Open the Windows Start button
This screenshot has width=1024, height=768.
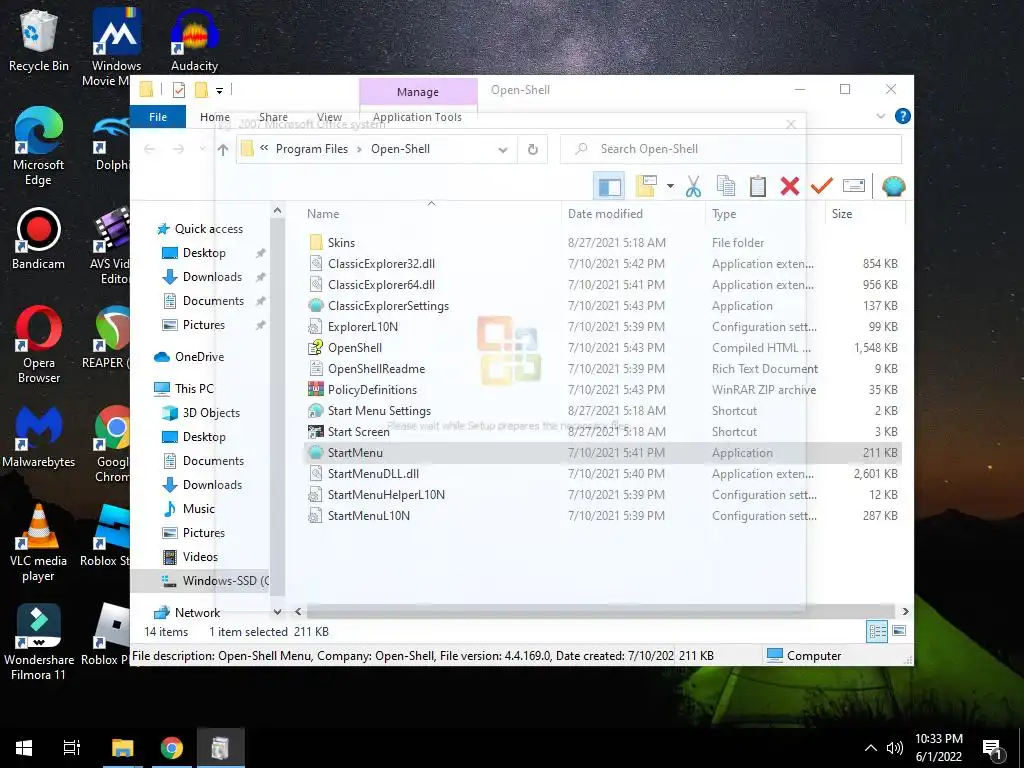24,748
